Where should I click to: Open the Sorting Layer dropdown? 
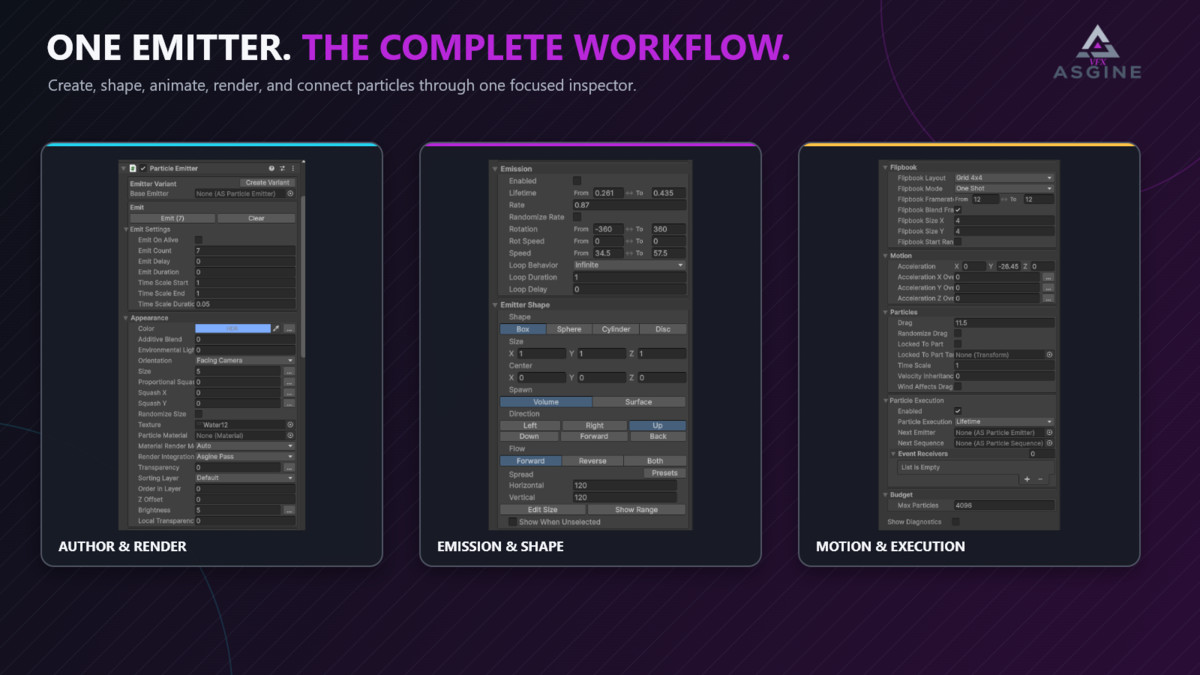pyautogui.click(x=245, y=478)
